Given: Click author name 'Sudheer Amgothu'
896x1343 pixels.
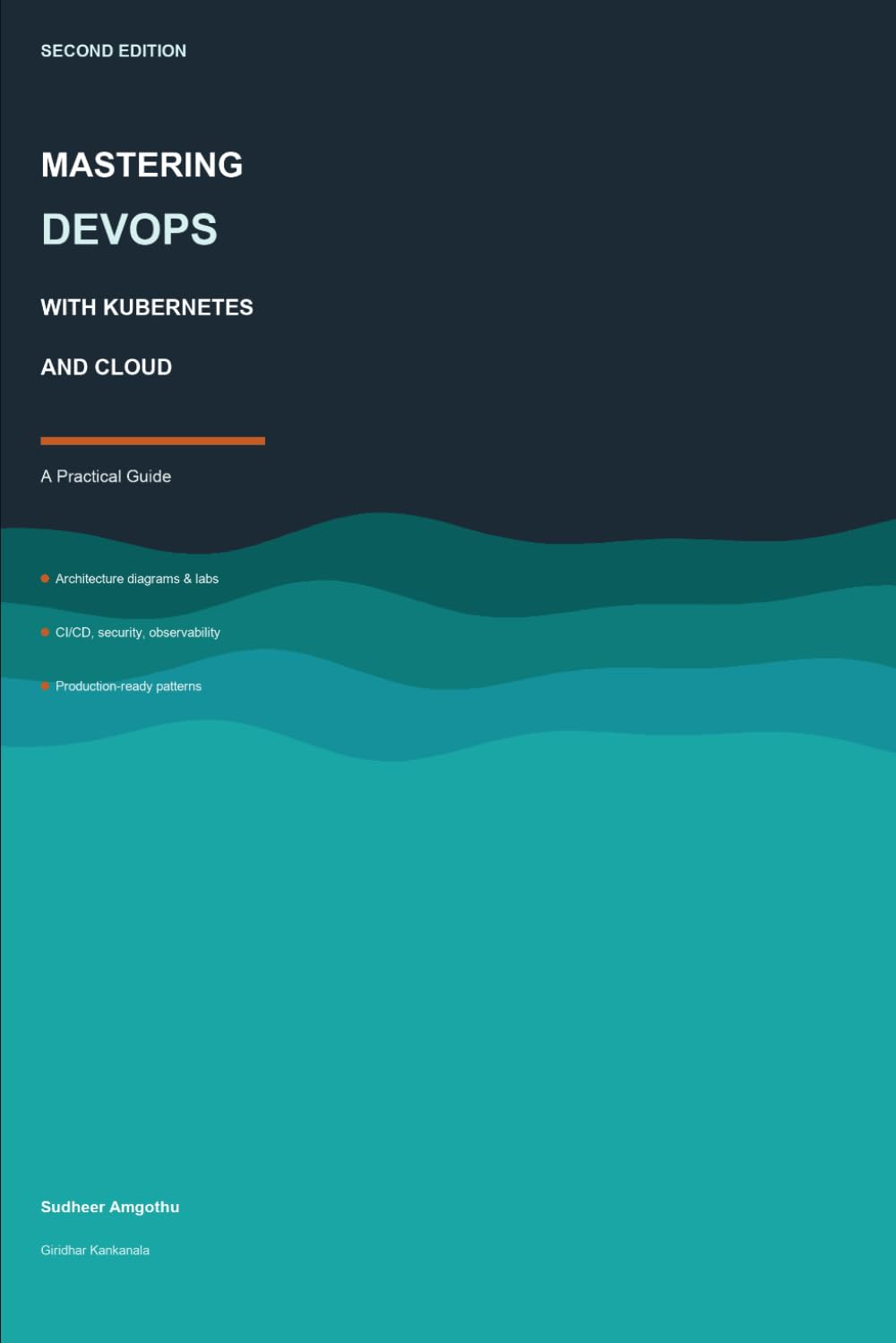Looking at the screenshot, I should 110,1207.
